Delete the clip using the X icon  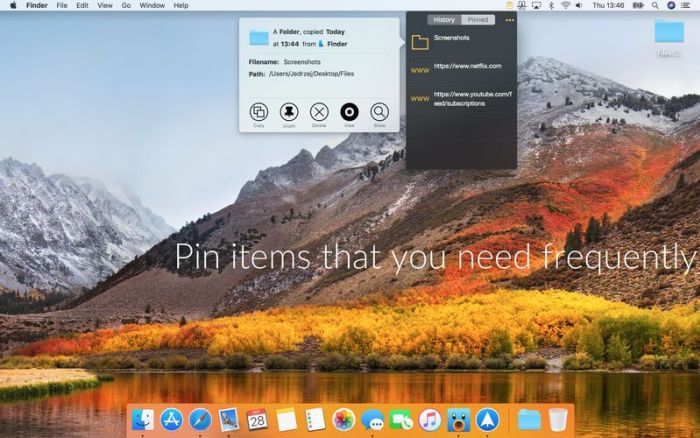(319, 112)
